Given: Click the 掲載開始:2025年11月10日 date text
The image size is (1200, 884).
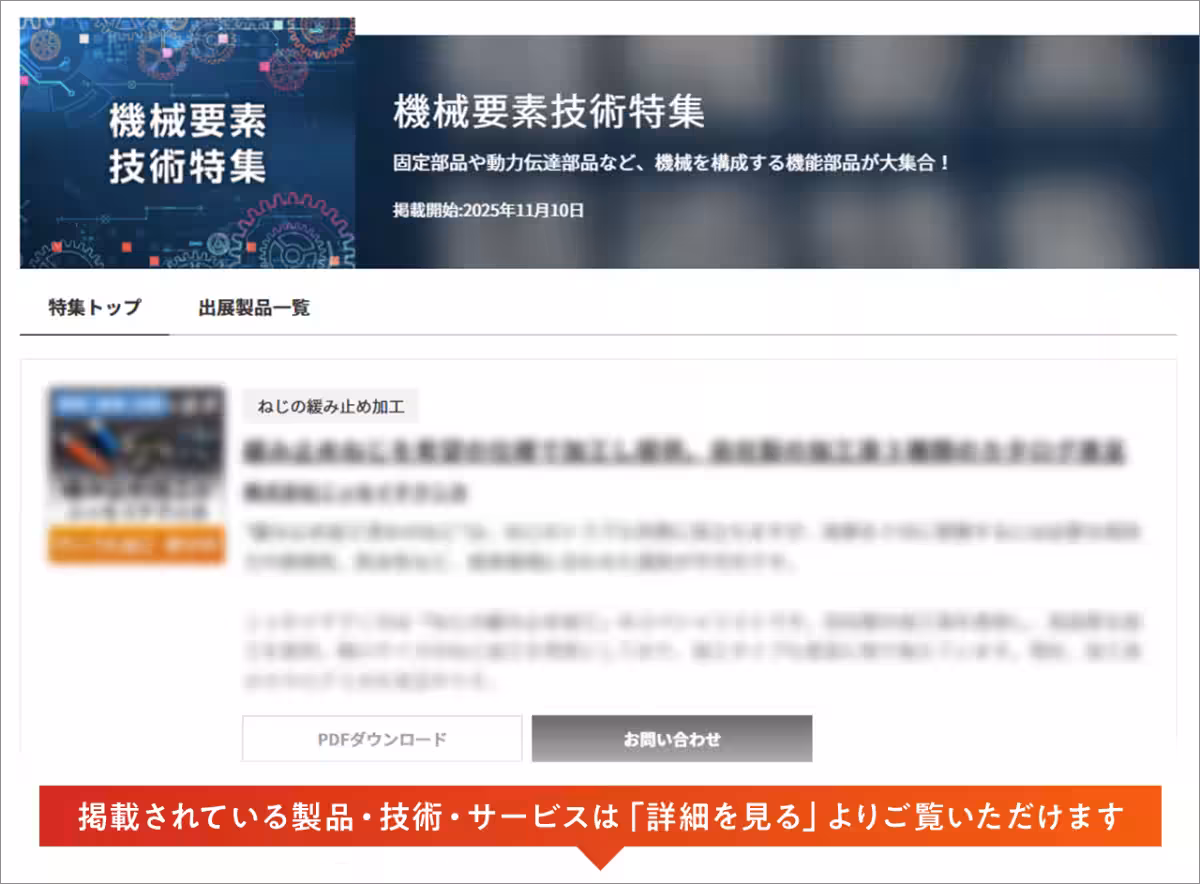Looking at the screenshot, I should click(x=489, y=211).
